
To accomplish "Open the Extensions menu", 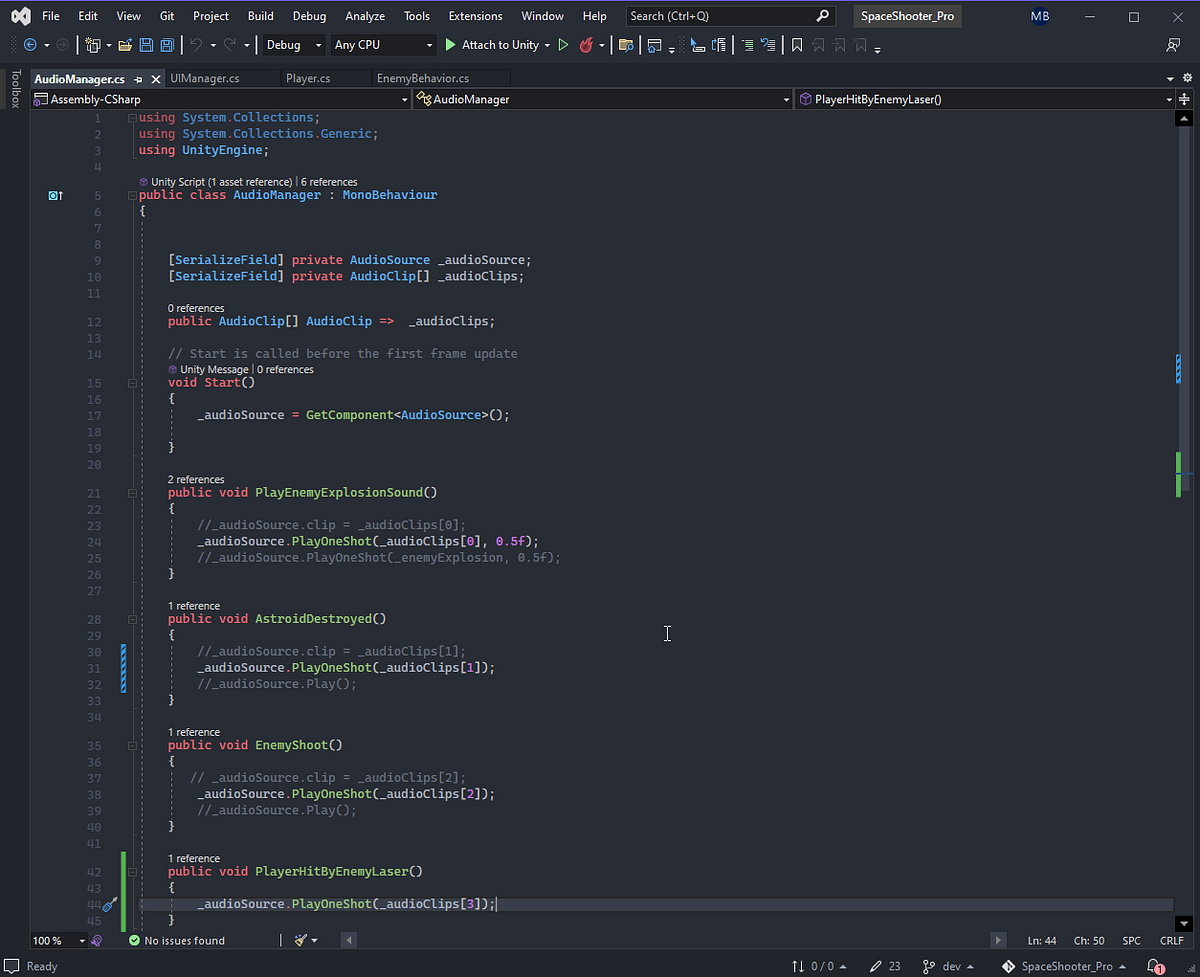I will point(475,16).
